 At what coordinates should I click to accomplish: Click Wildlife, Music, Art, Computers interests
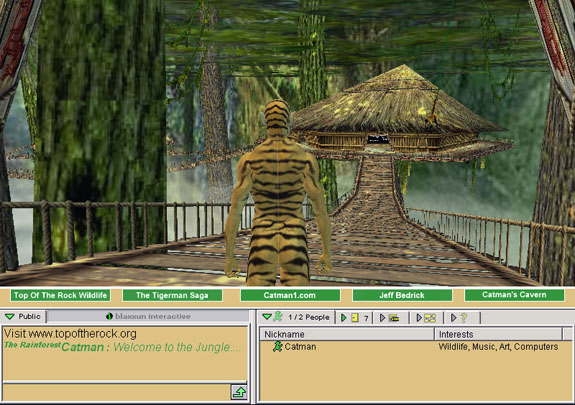coord(498,347)
